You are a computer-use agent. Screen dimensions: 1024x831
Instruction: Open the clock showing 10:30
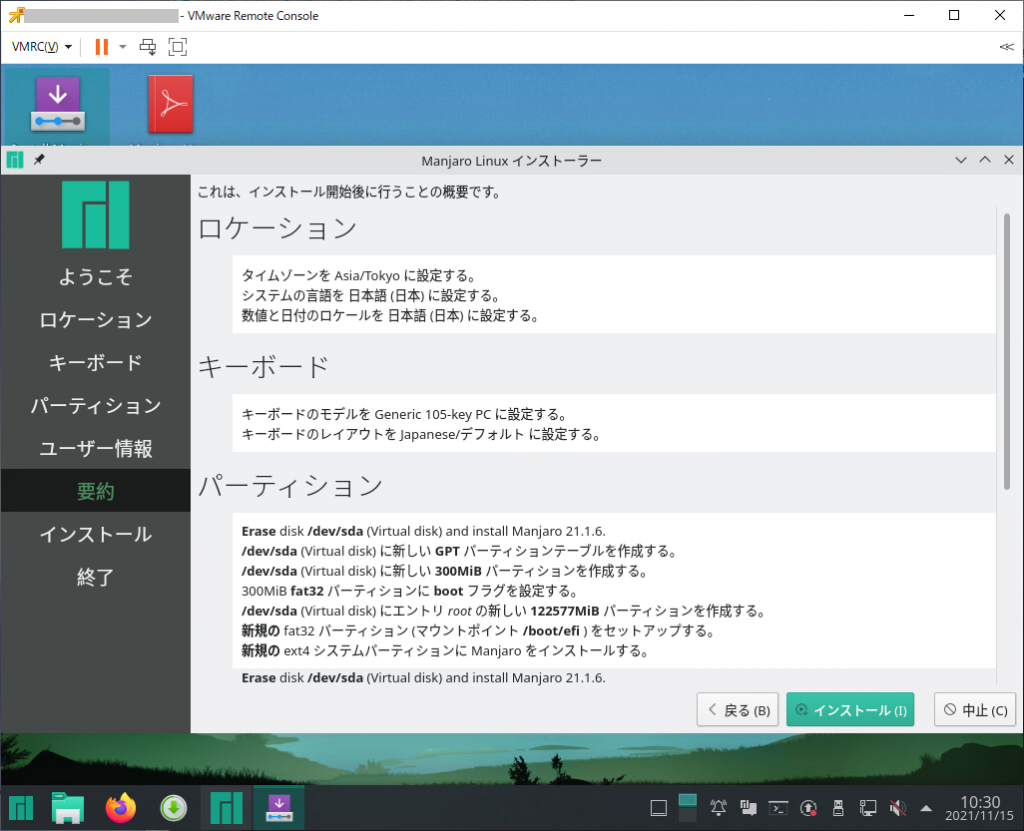pyautogui.click(x=979, y=808)
